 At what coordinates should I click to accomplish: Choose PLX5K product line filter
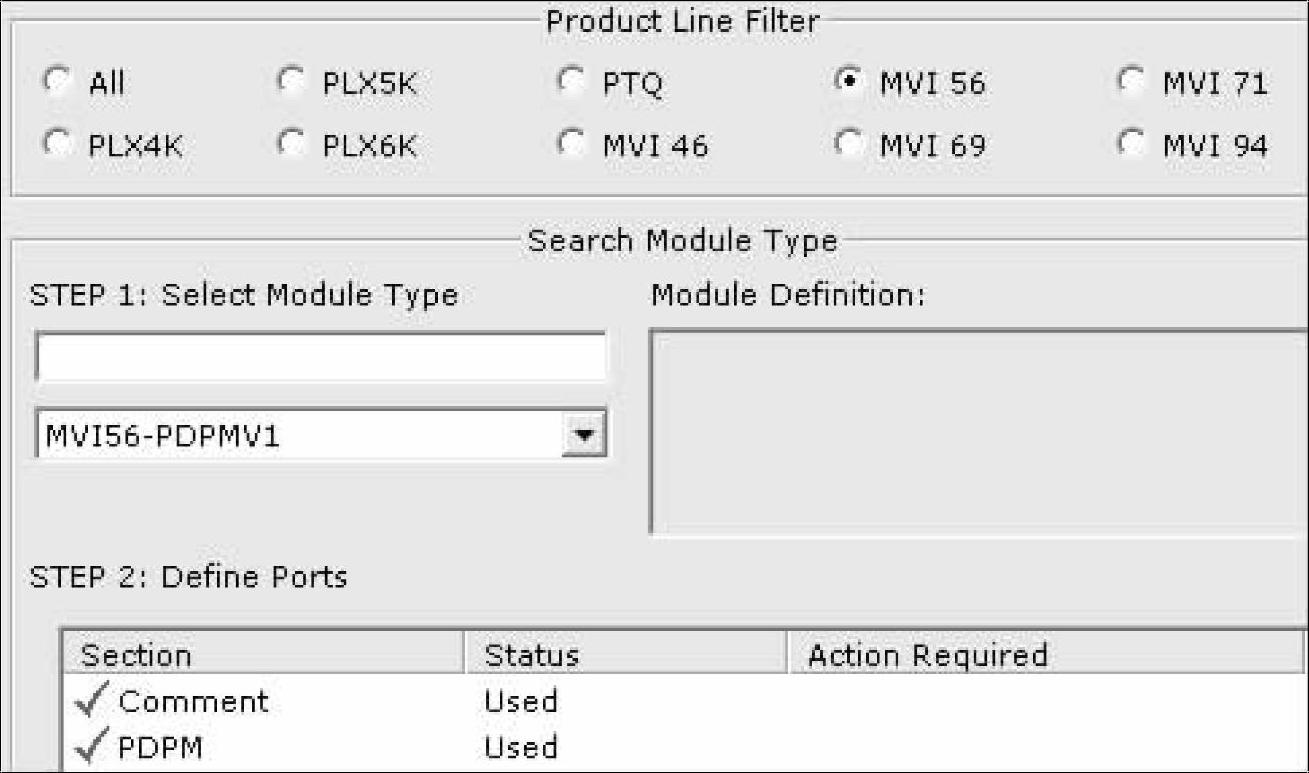point(291,82)
